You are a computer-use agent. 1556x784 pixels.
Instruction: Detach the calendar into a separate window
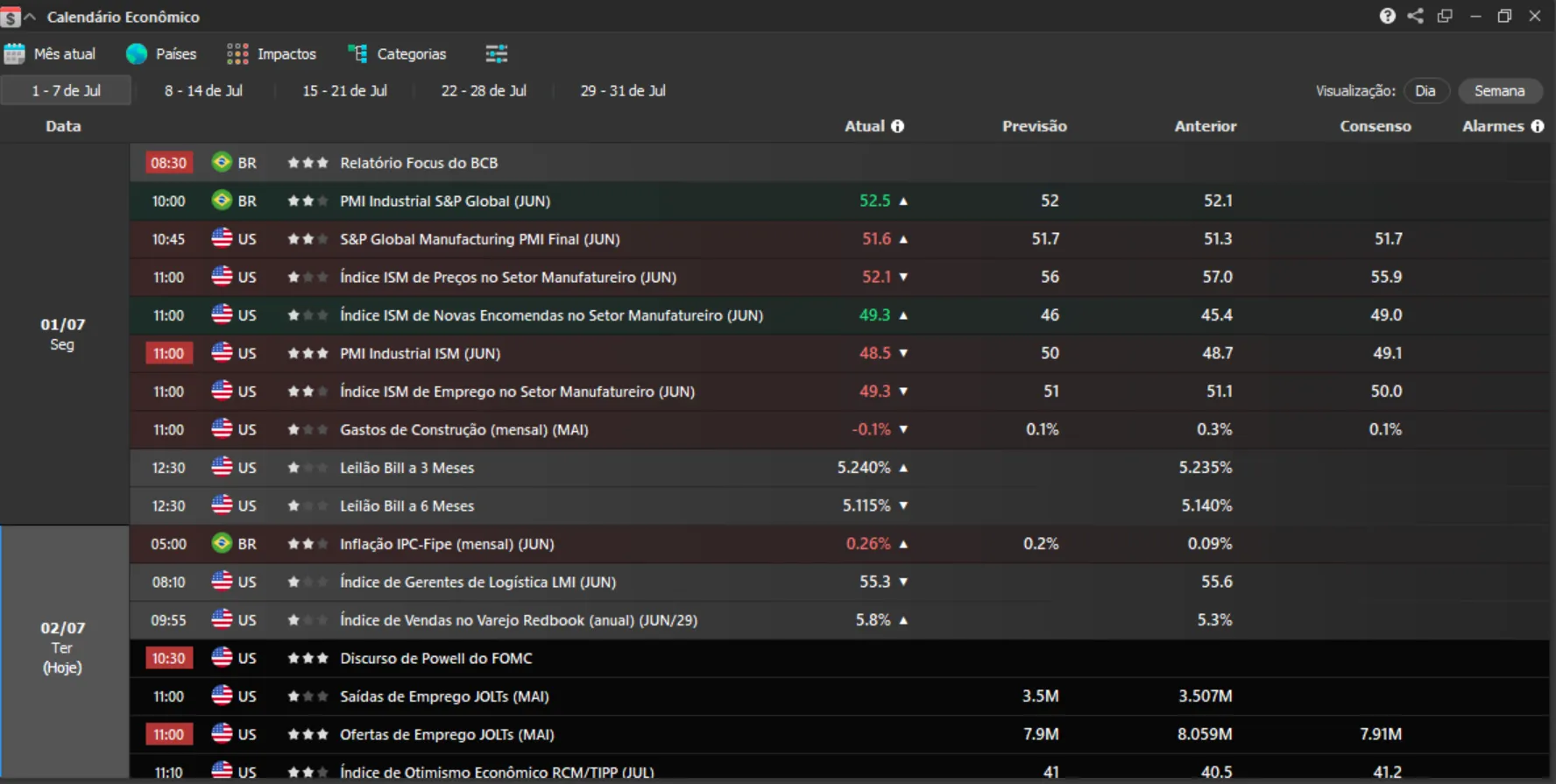(x=1445, y=16)
